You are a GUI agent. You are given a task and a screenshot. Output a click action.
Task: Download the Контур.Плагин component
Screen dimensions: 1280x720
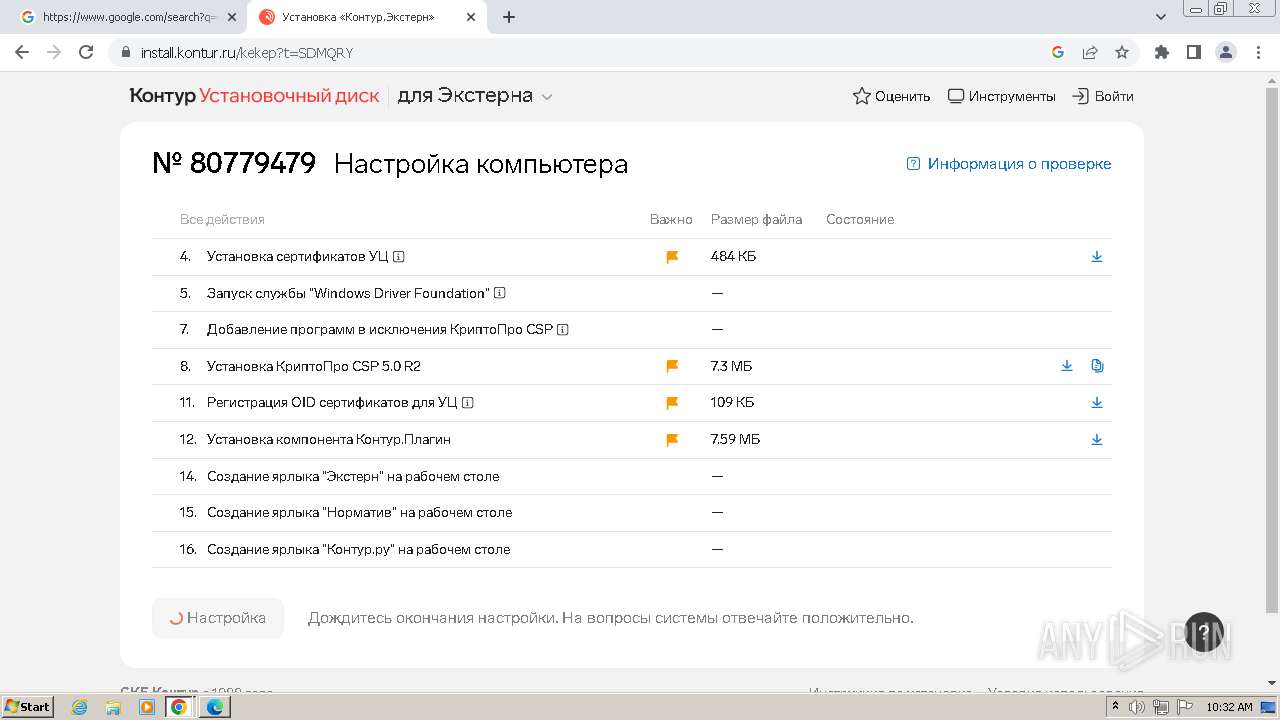[1097, 440]
